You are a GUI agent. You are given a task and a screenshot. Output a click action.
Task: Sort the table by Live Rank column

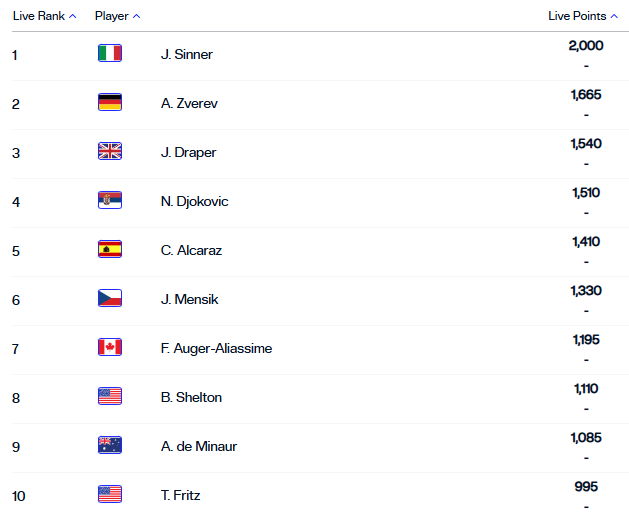(44, 16)
